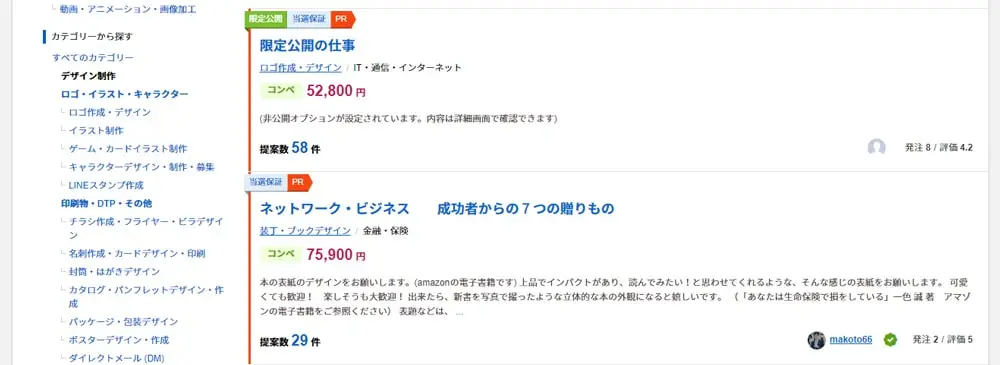Open ネットワーク・ビジネス 成功者からの７つの贈りもの listing
1000x365 pixels.
pos(437,209)
